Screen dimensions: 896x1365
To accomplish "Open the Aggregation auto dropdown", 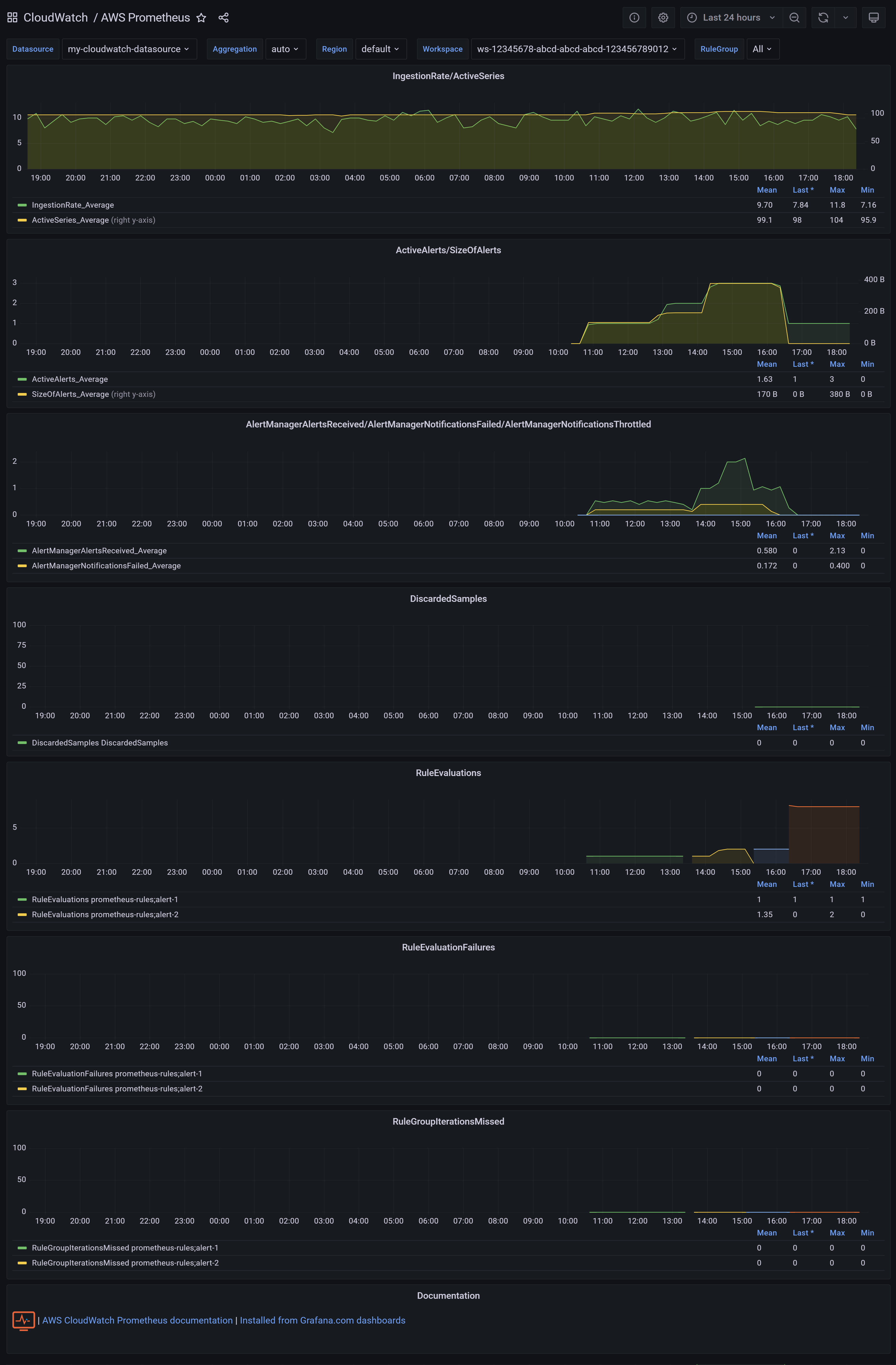I will pyautogui.click(x=286, y=49).
